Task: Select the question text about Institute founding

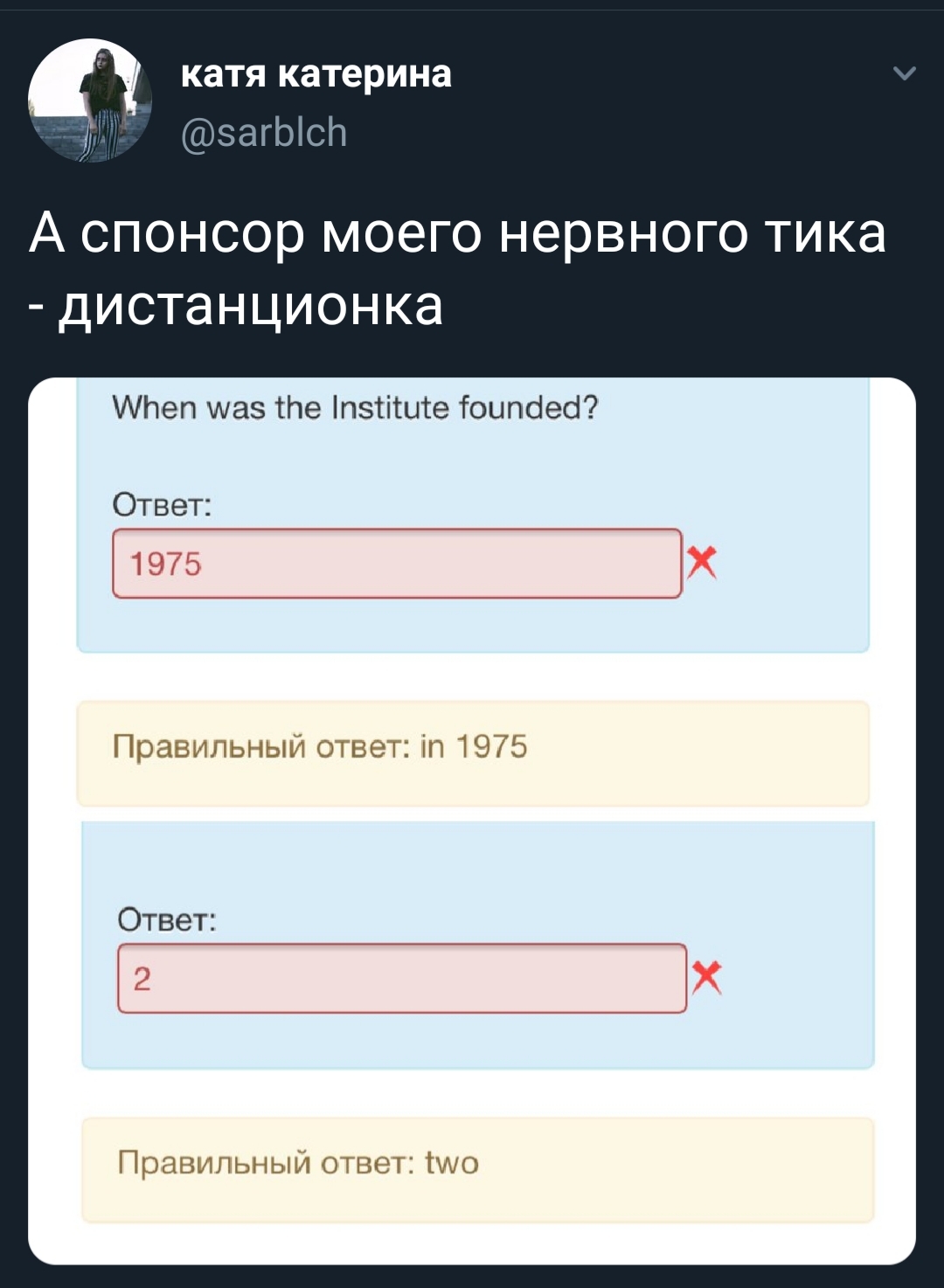Action: tap(355, 408)
